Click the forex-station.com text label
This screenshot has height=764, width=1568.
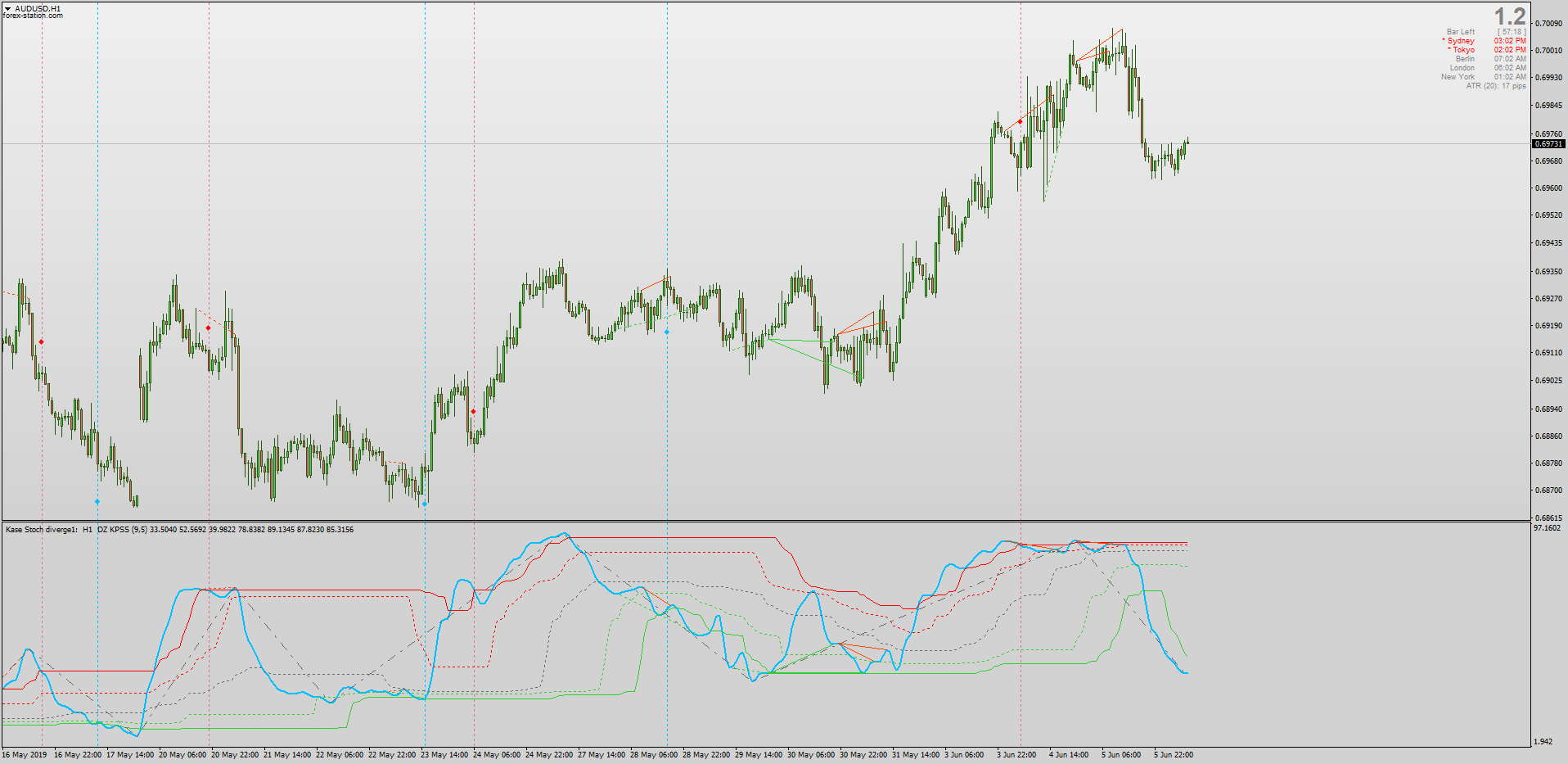coord(33,16)
